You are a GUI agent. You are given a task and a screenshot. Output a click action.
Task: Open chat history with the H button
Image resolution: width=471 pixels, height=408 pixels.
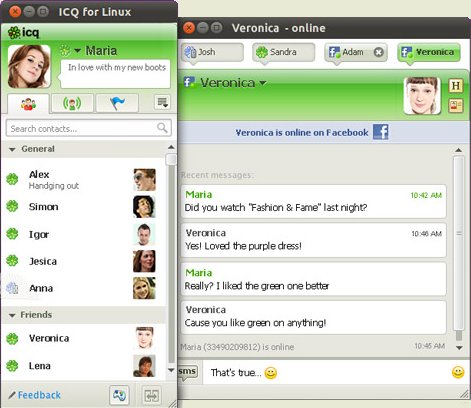456,86
